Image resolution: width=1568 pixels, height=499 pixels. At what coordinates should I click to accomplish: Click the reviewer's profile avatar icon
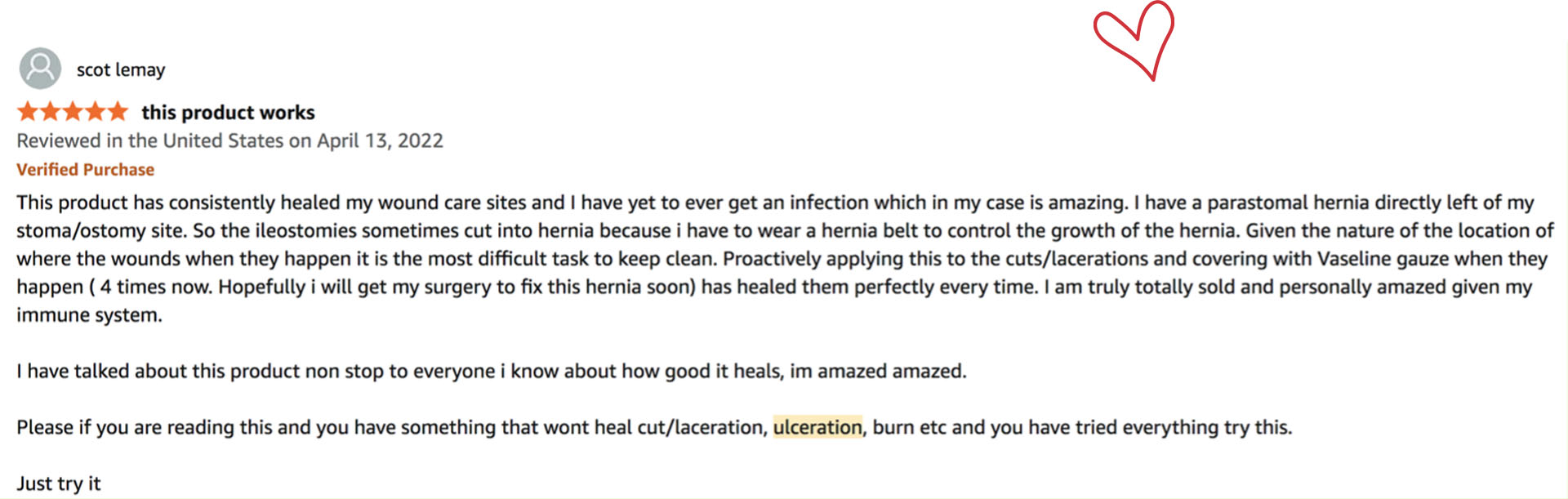click(40, 69)
